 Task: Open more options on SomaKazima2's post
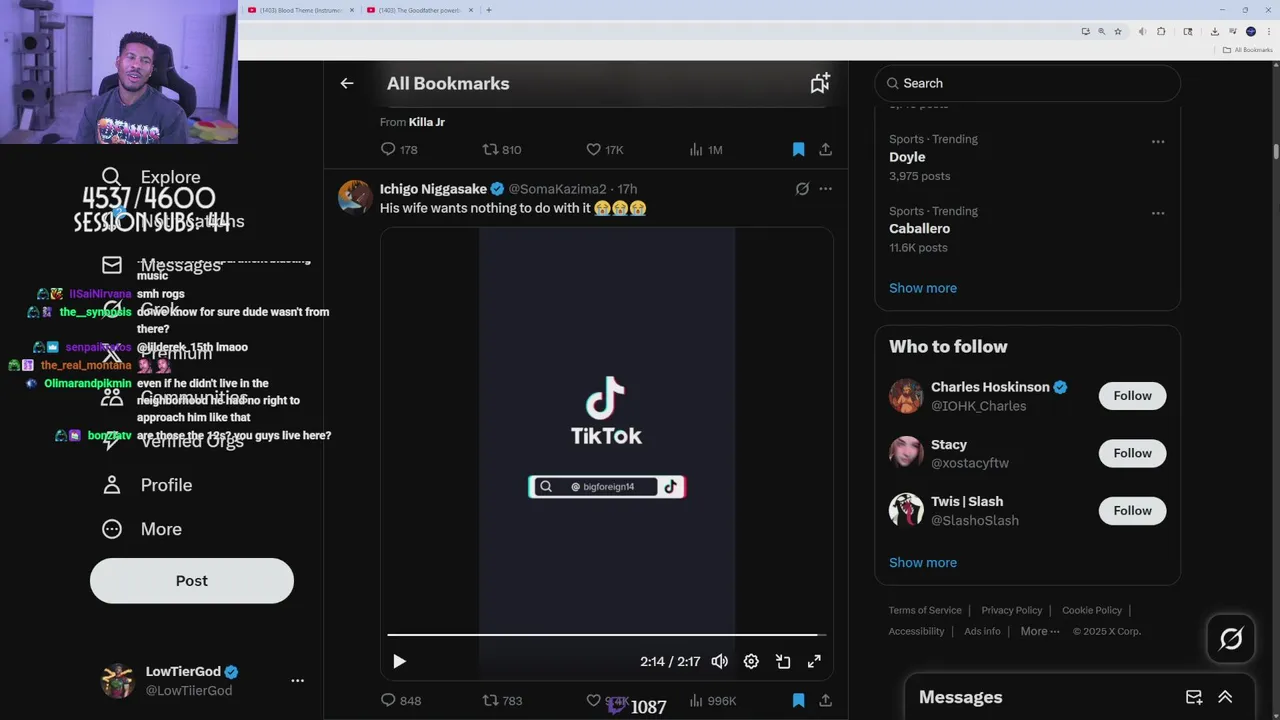[x=825, y=189]
